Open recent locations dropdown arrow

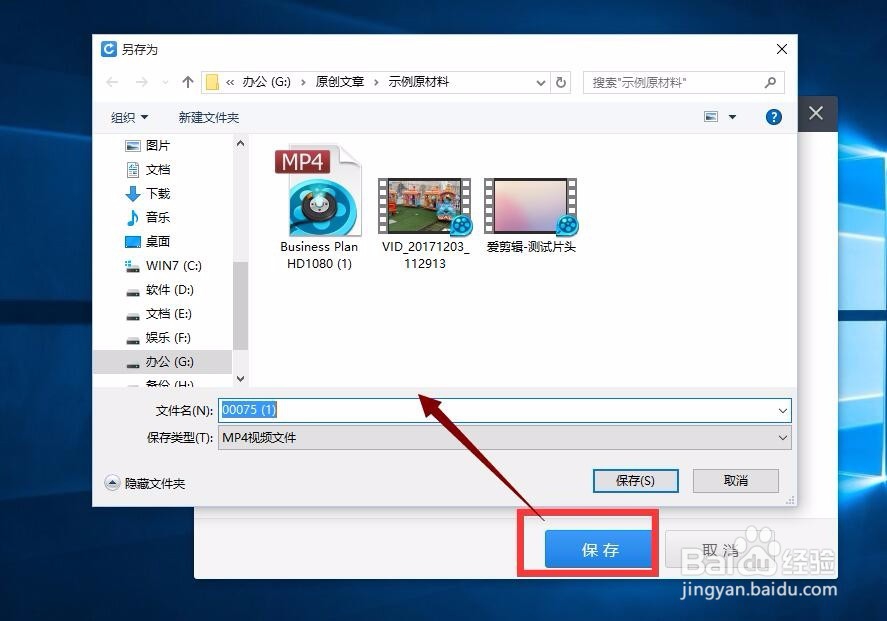(165, 83)
